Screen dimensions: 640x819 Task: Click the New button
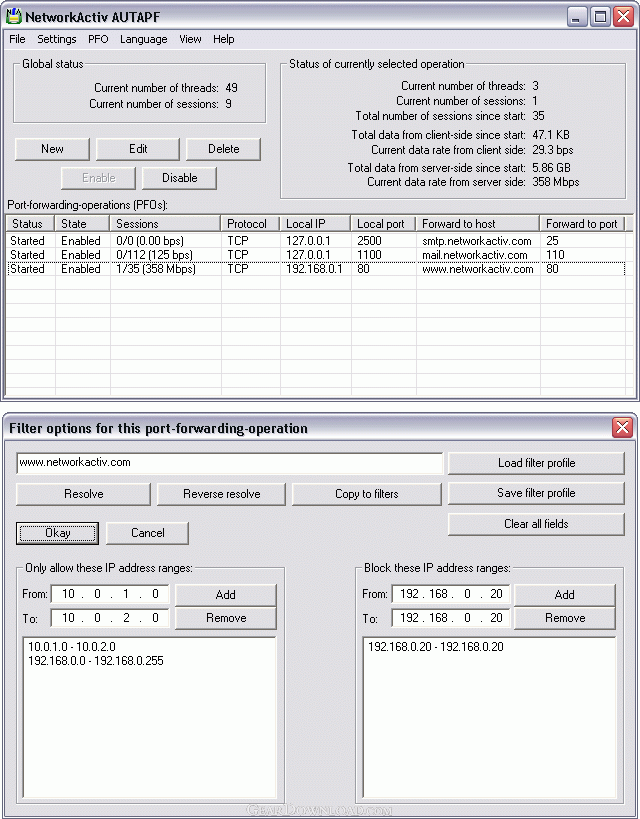[x=52, y=149]
